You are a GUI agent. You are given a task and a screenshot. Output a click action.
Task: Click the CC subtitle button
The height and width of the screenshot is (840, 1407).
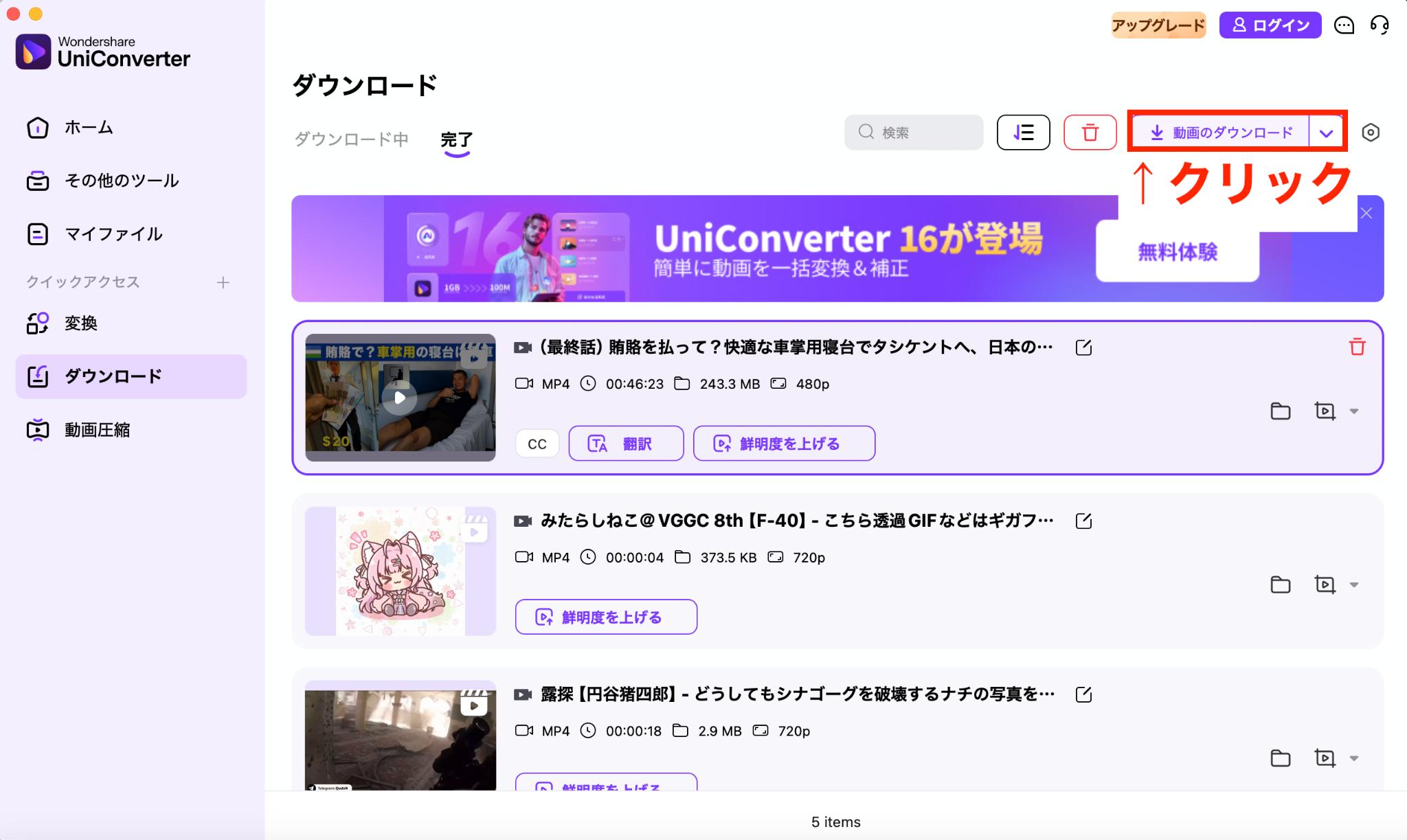(537, 444)
